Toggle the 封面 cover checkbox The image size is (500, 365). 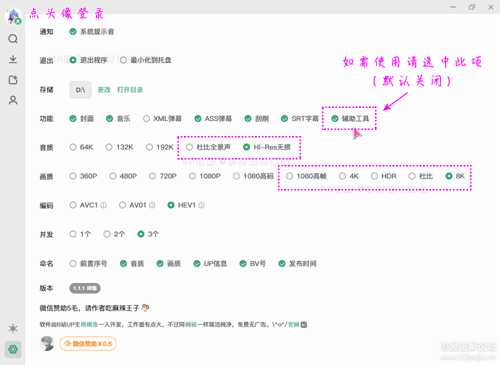73,118
